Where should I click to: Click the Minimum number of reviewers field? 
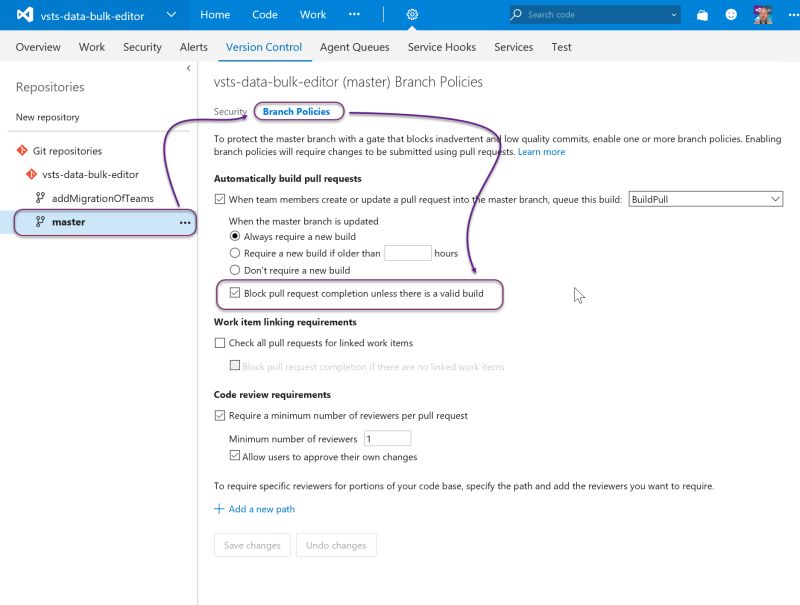387,439
